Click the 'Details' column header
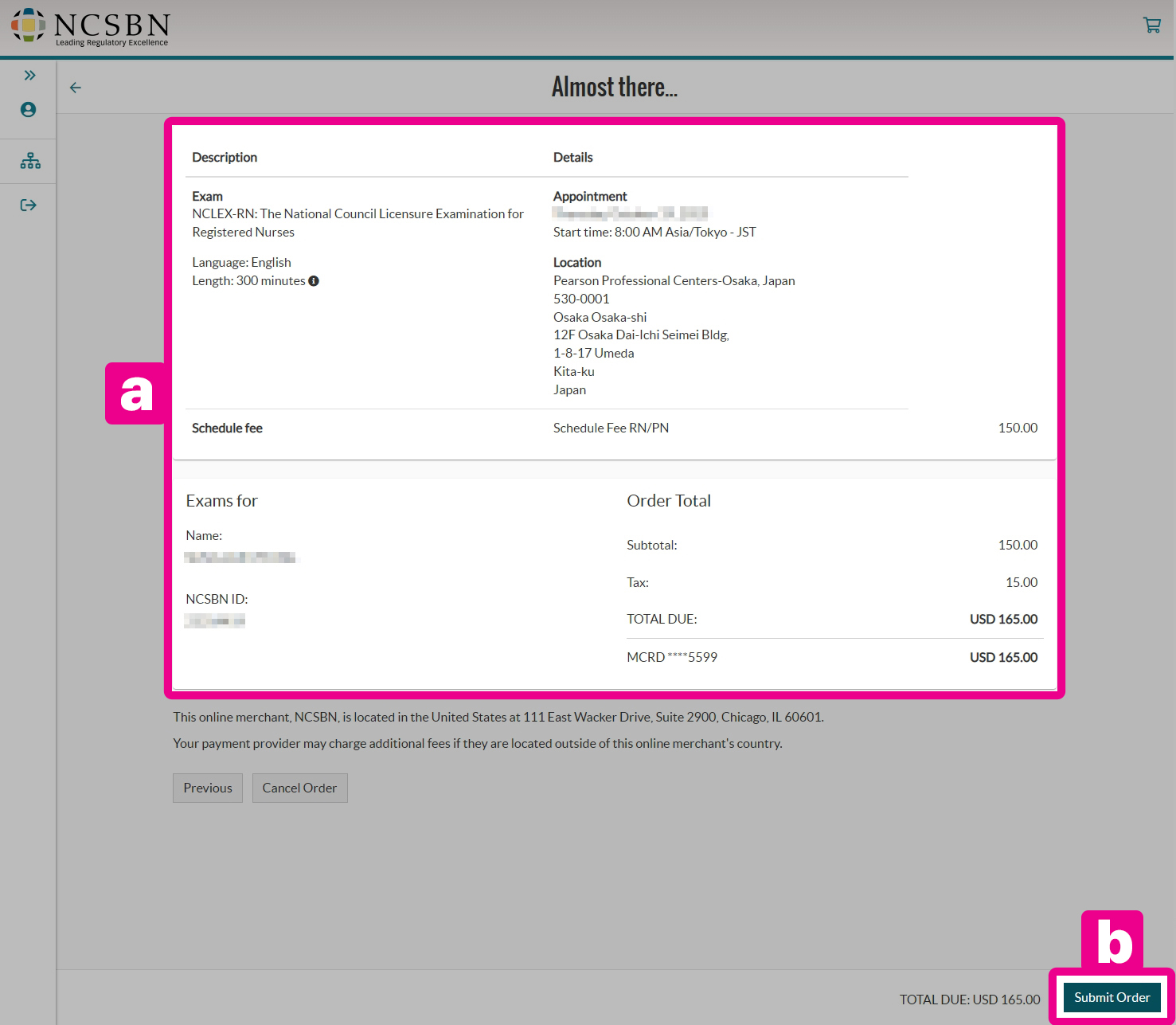Image resolution: width=1176 pixels, height=1025 pixels. (573, 158)
